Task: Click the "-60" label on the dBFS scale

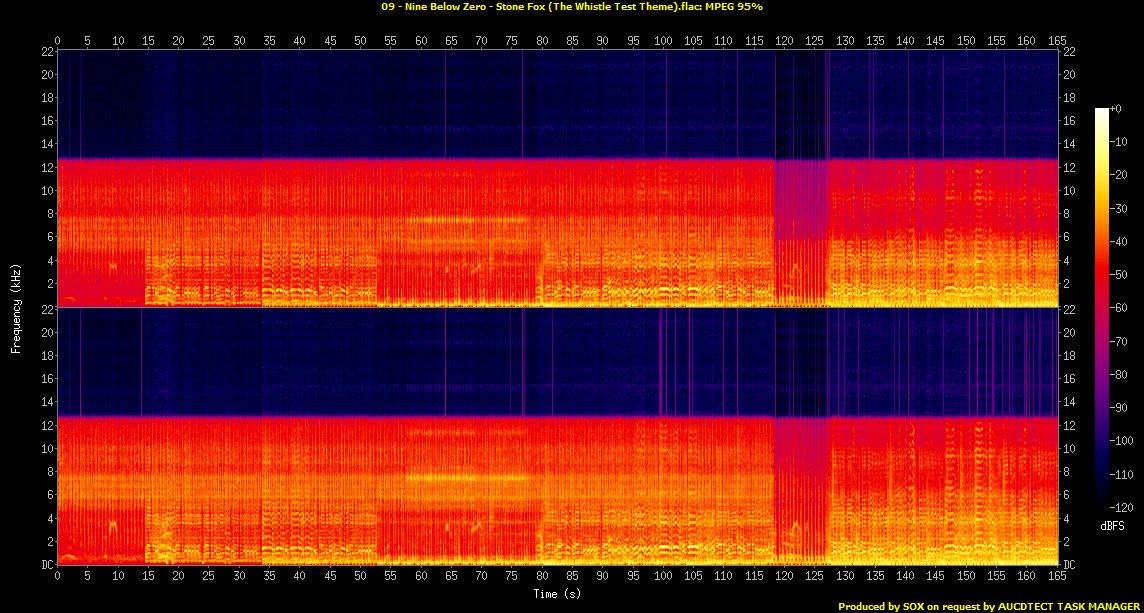Action: [x=1123, y=307]
